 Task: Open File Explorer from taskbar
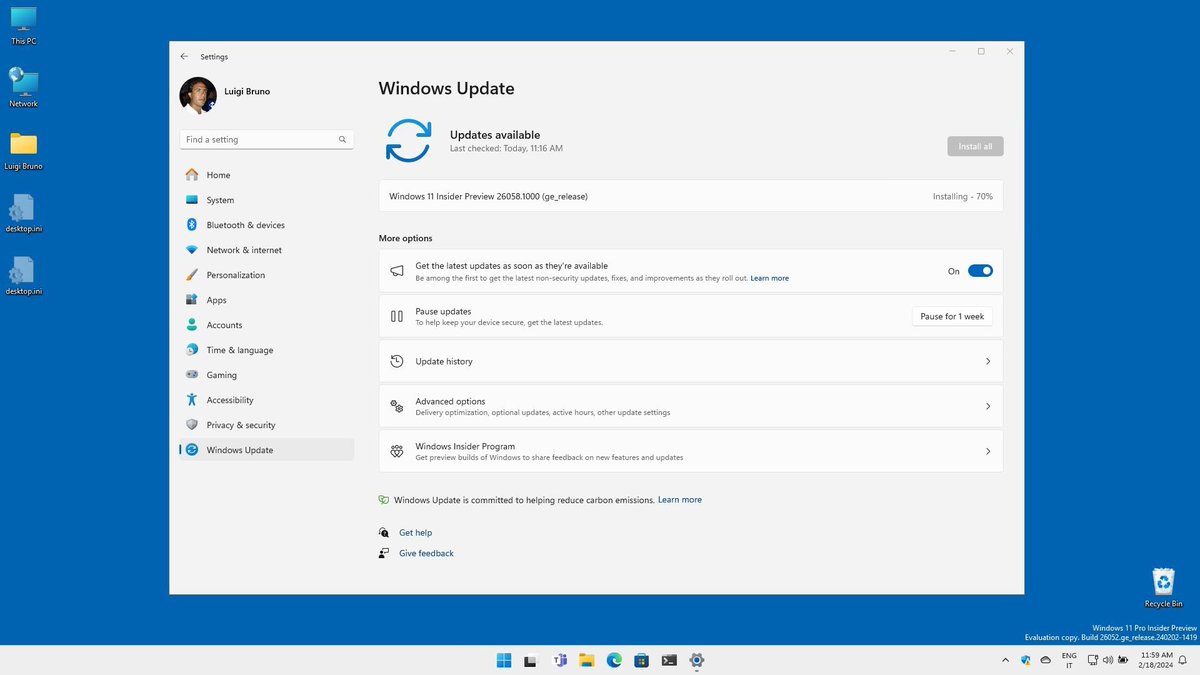[x=587, y=660]
